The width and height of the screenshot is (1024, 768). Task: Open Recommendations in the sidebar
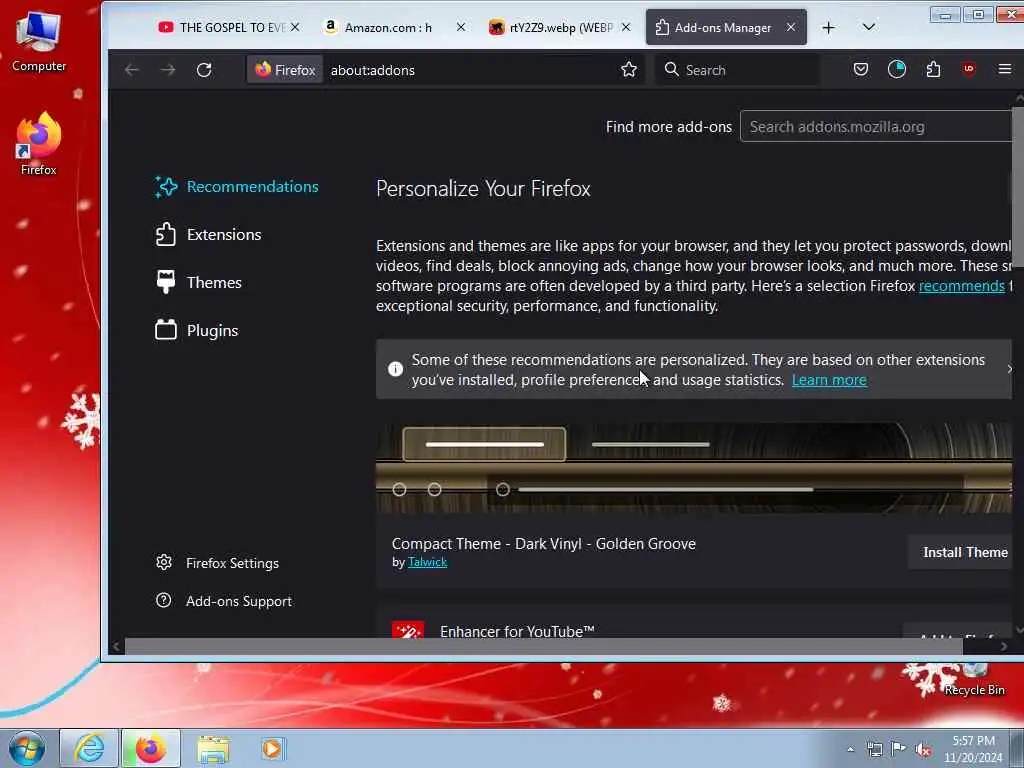tap(236, 187)
